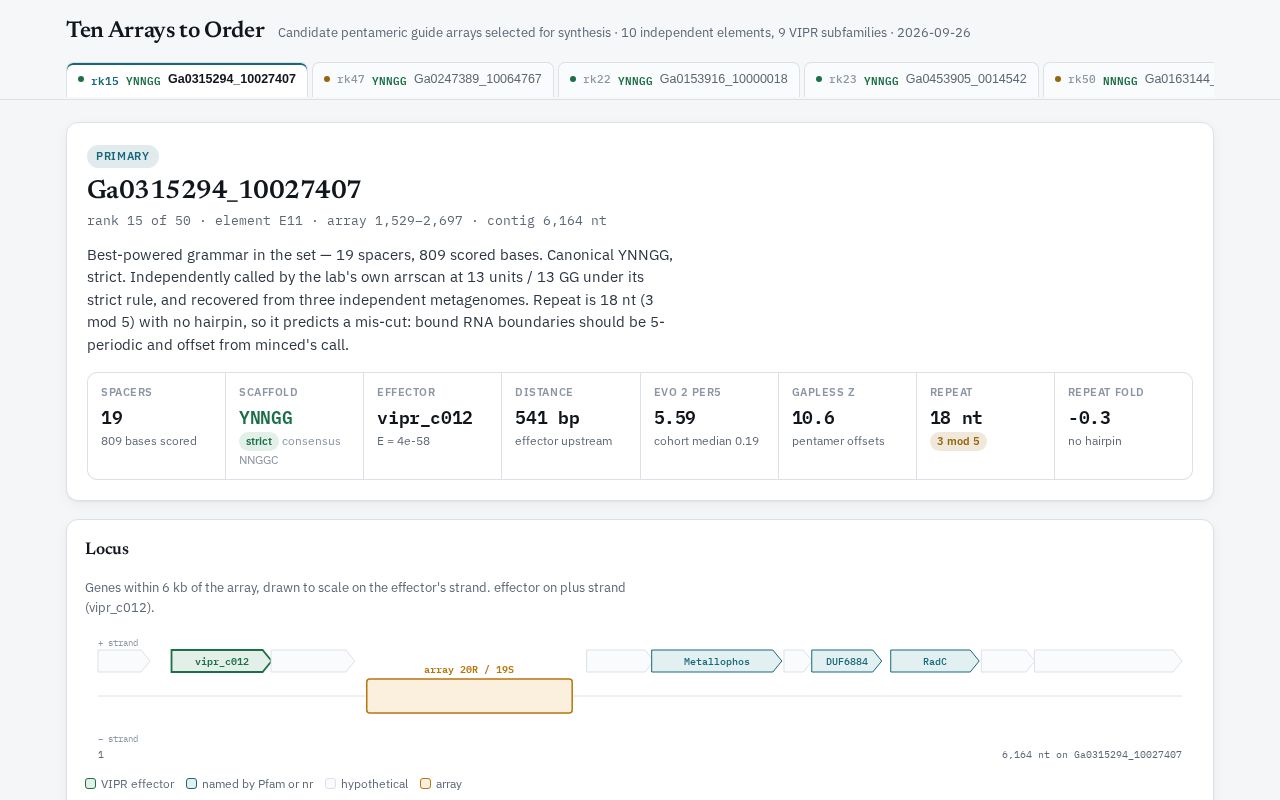
Task: Click the 3 mod 5 repeat badge
Action: (958, 441)
